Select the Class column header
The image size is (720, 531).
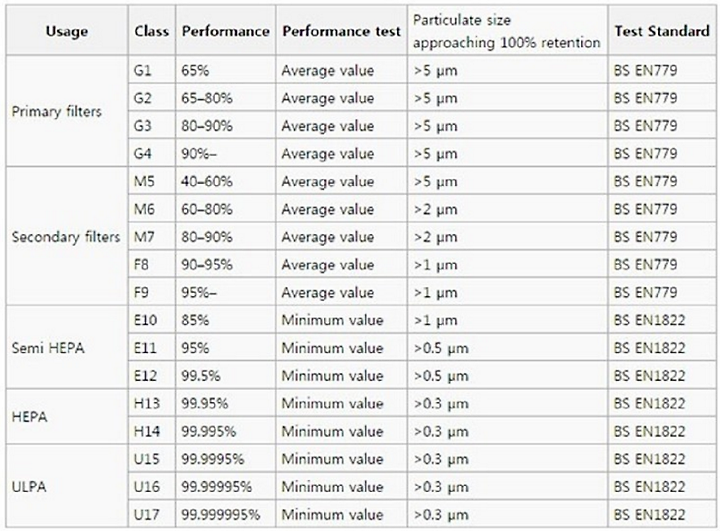click(152, 31)
